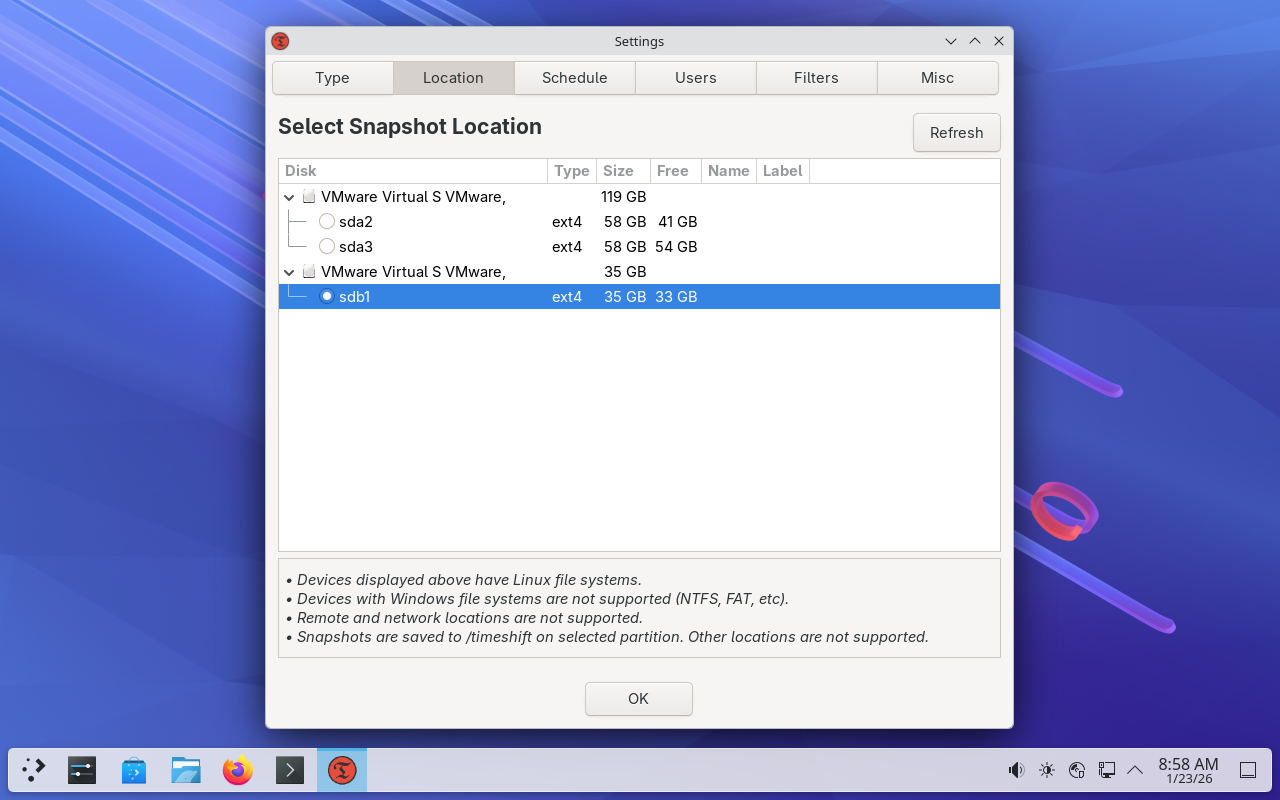Open System Settings from the taskbar
The image size is (1280, 800).
point(82,770)
